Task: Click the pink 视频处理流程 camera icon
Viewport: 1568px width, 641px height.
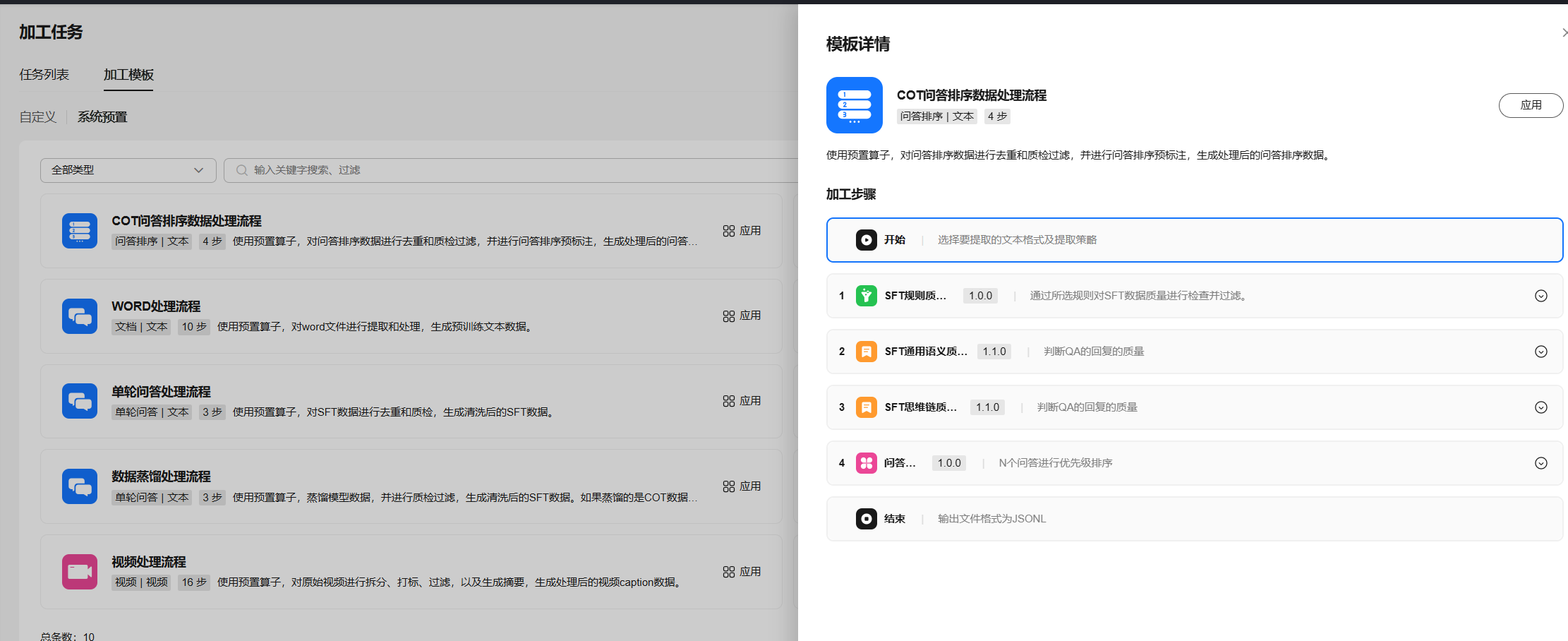Action: [80, 572]
